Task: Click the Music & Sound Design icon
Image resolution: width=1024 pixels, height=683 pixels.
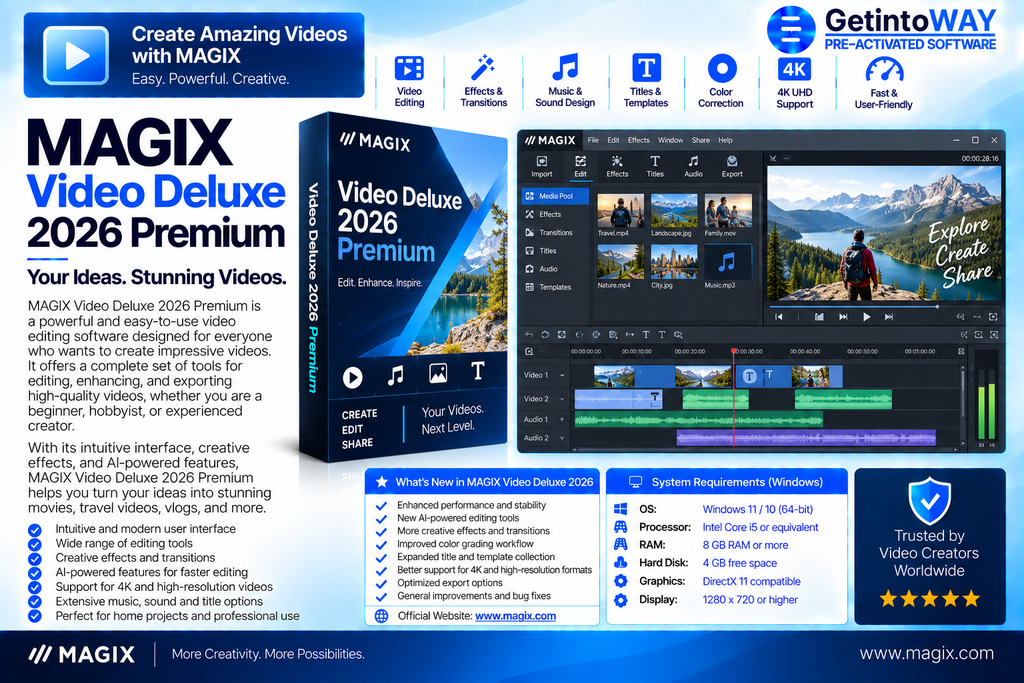Action: [x=566, y=67]
